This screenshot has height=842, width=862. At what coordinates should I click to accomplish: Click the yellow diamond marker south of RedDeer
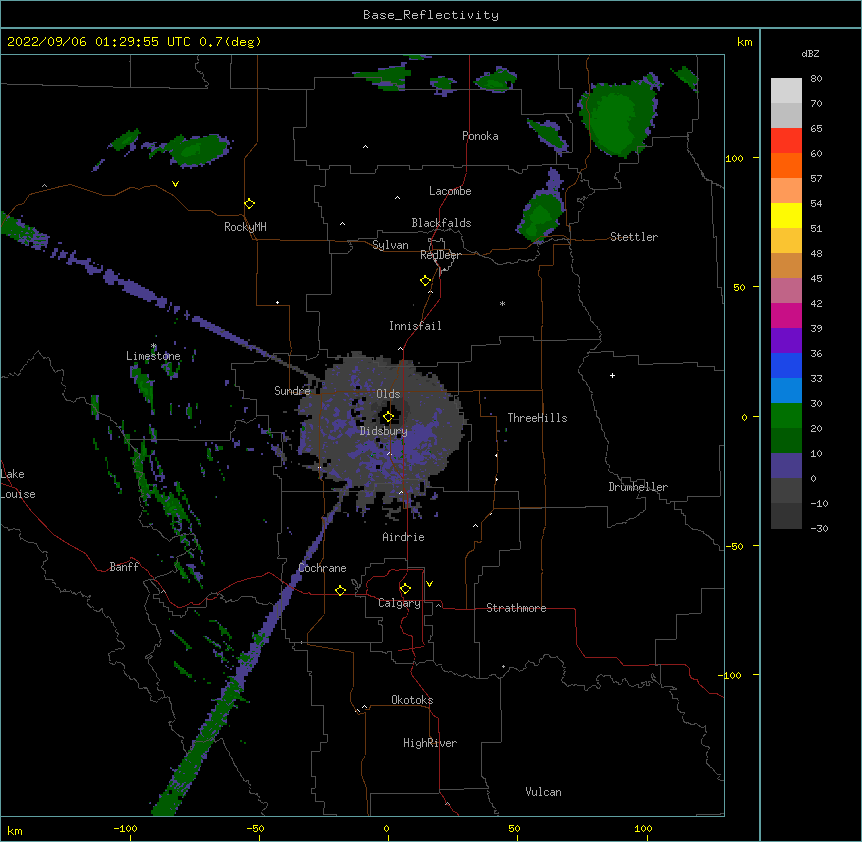(426, 281)
